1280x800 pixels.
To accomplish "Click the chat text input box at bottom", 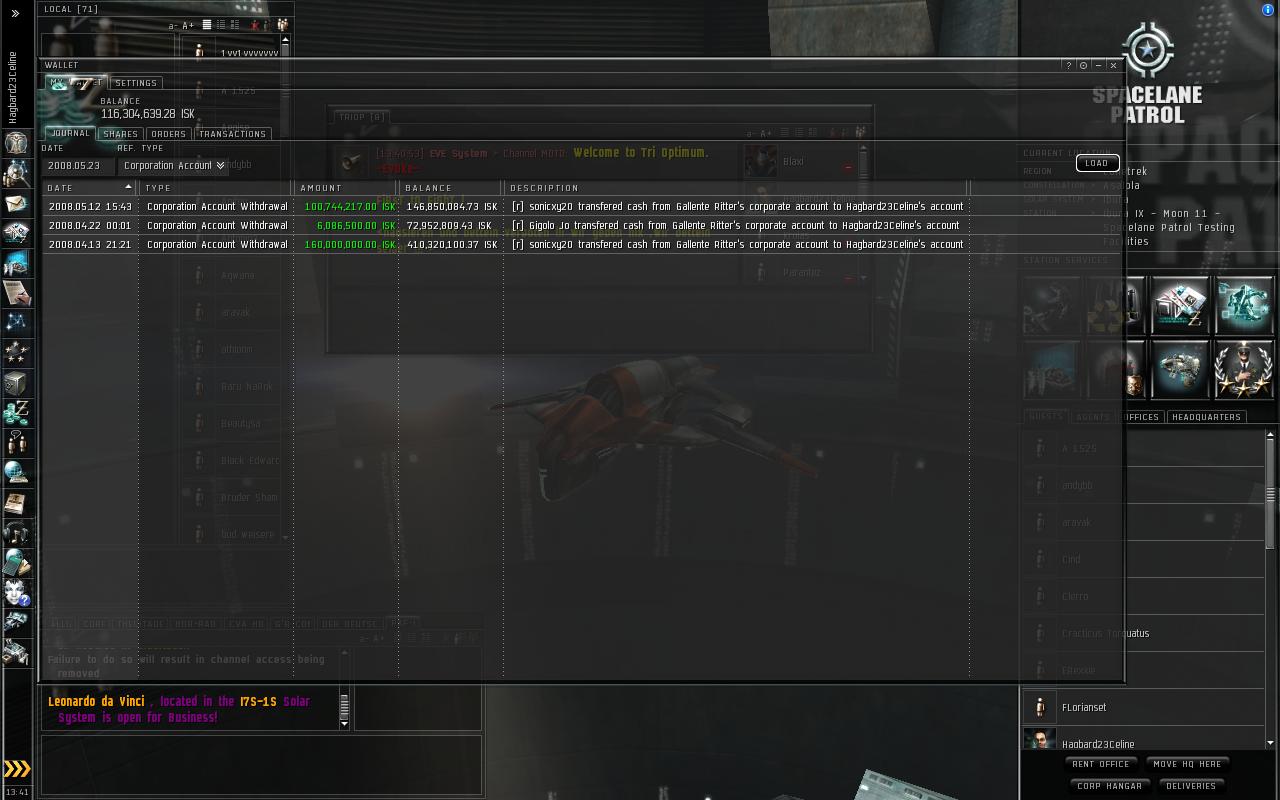I will [261, 765].
